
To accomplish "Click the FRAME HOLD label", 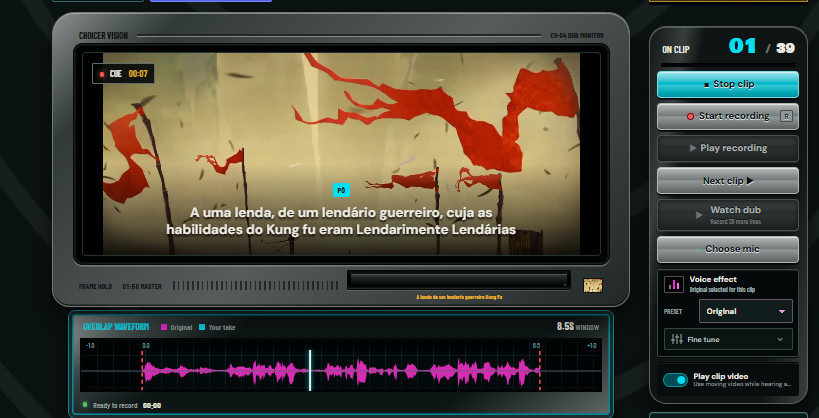I will [x=95, y=286].
